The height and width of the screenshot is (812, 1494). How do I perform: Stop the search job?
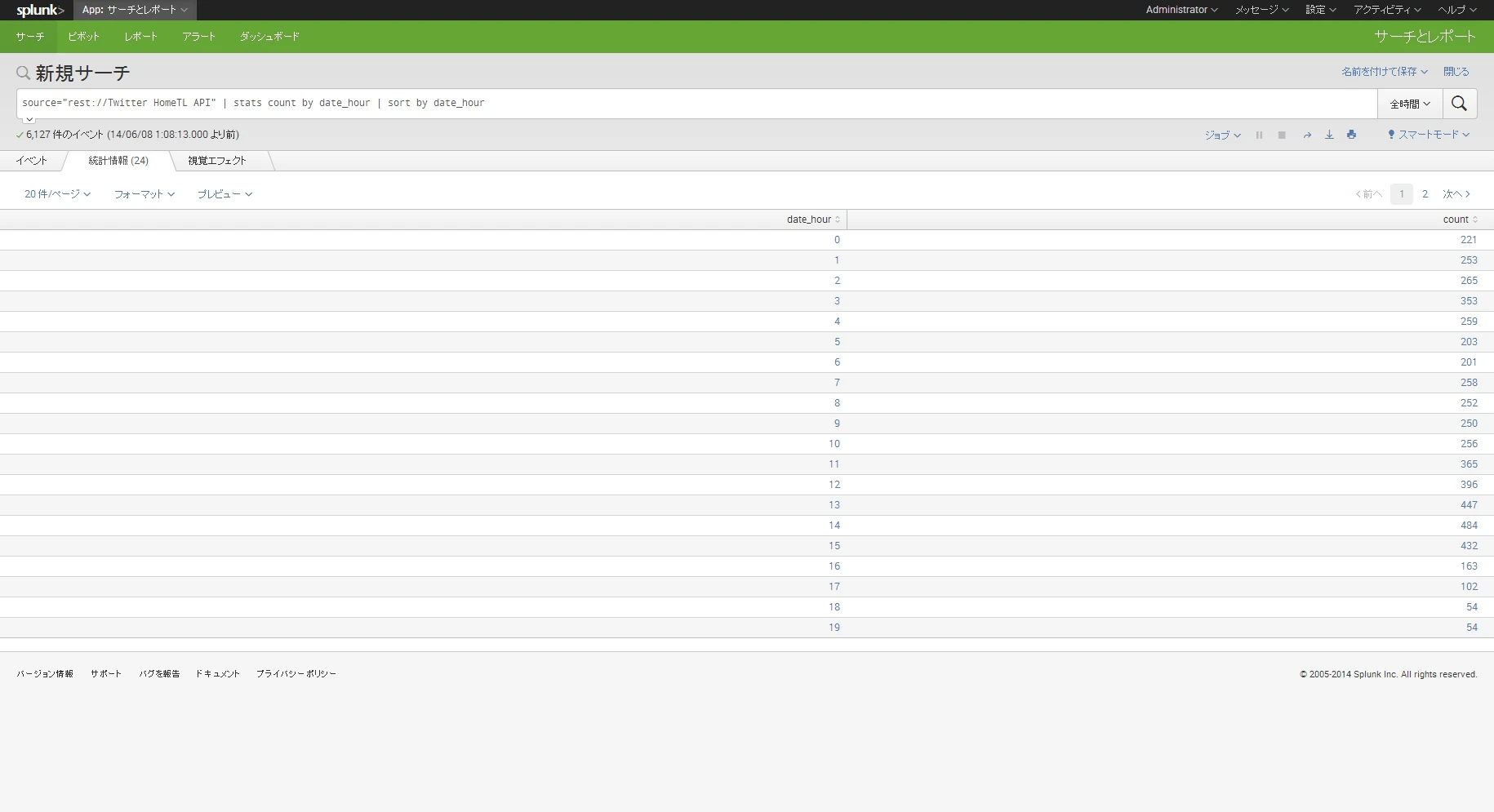point(1282,135)
